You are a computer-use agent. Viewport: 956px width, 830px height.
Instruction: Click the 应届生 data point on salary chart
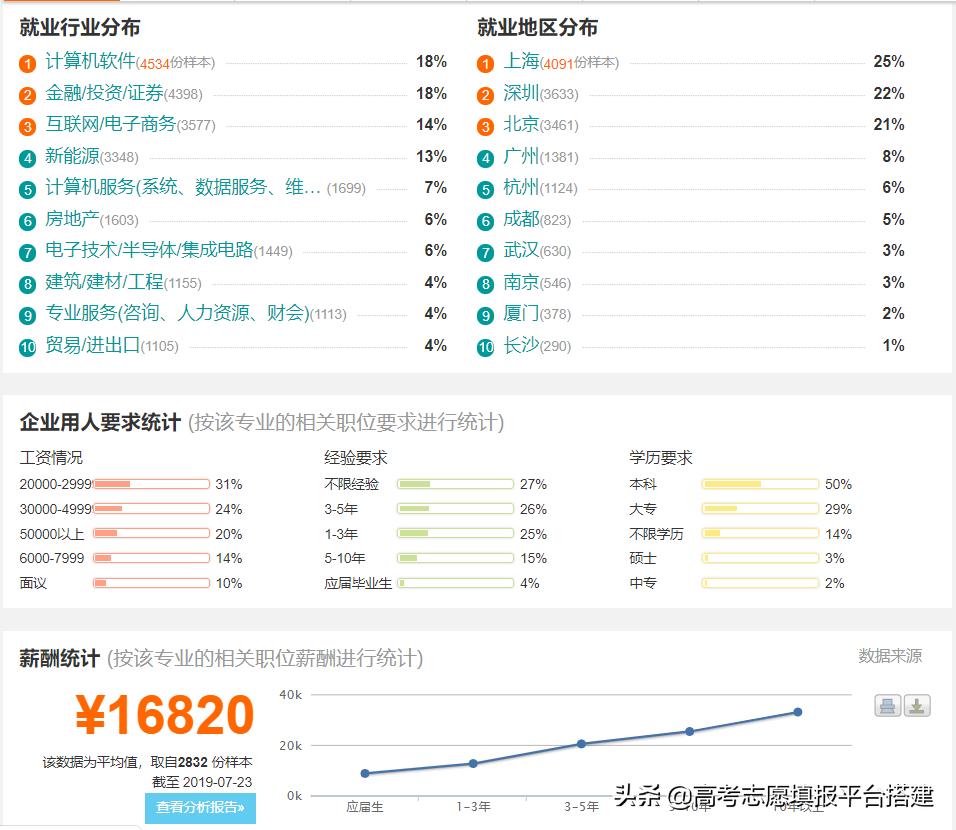point(364,773)
